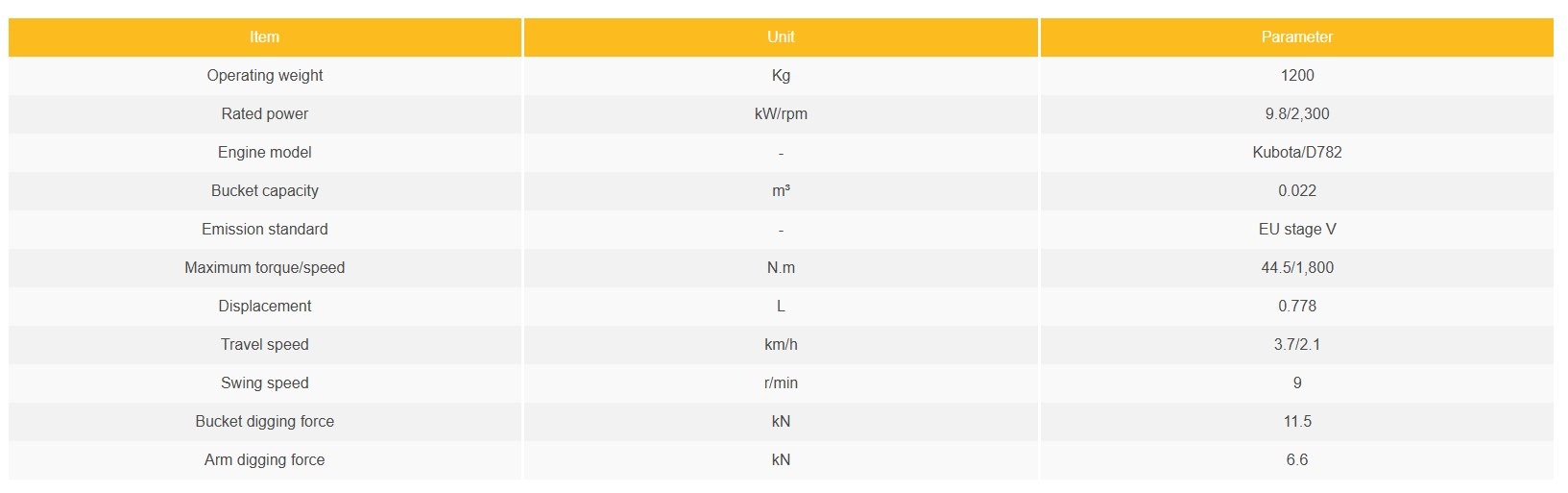1568x493 pixels.
Task: Click the Kubota/D782 engine model value
Action: (1296, 153)
